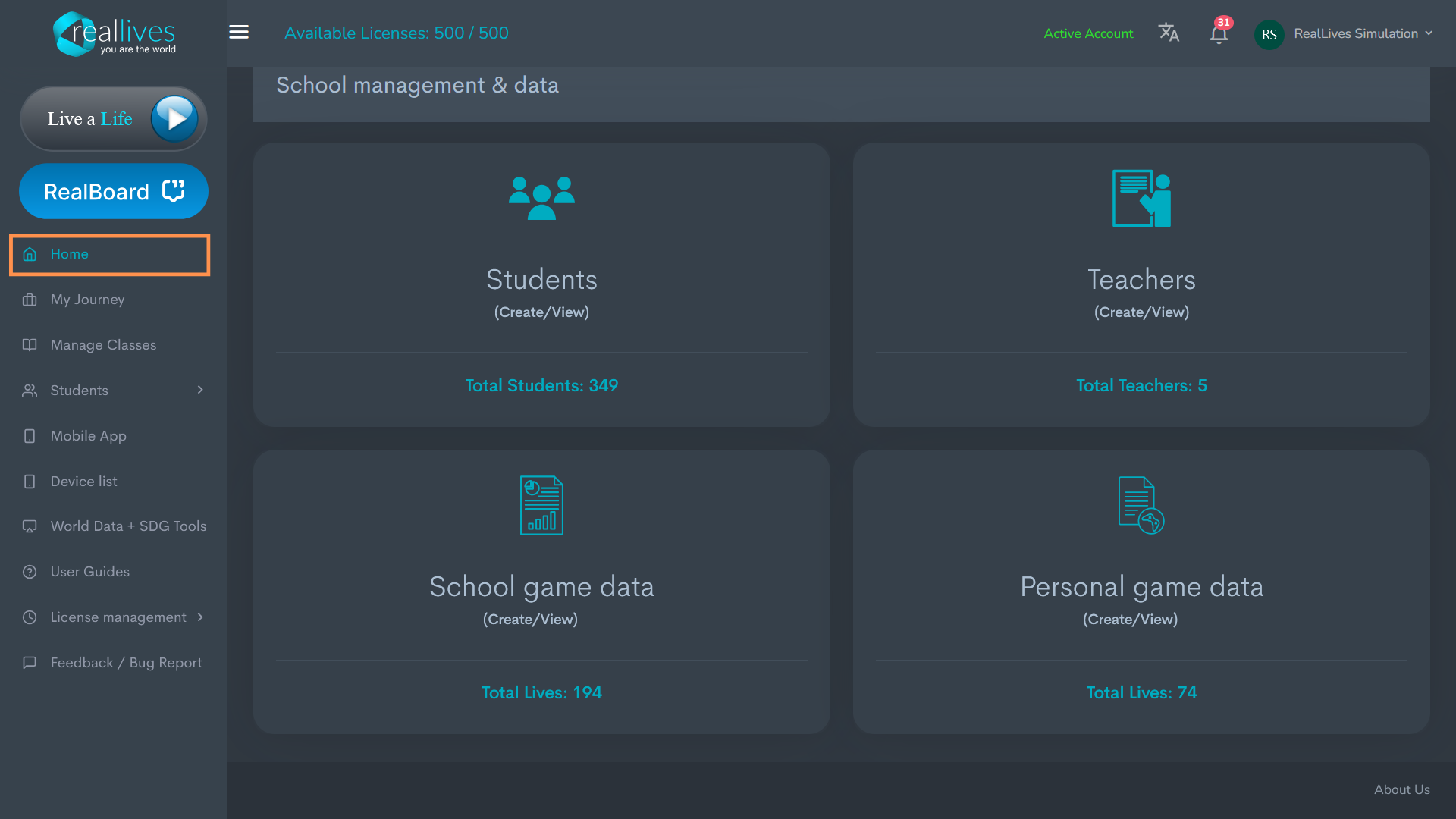Click the World Data monitor icon
Screen dimensions: 1456x819
[30, 526]
